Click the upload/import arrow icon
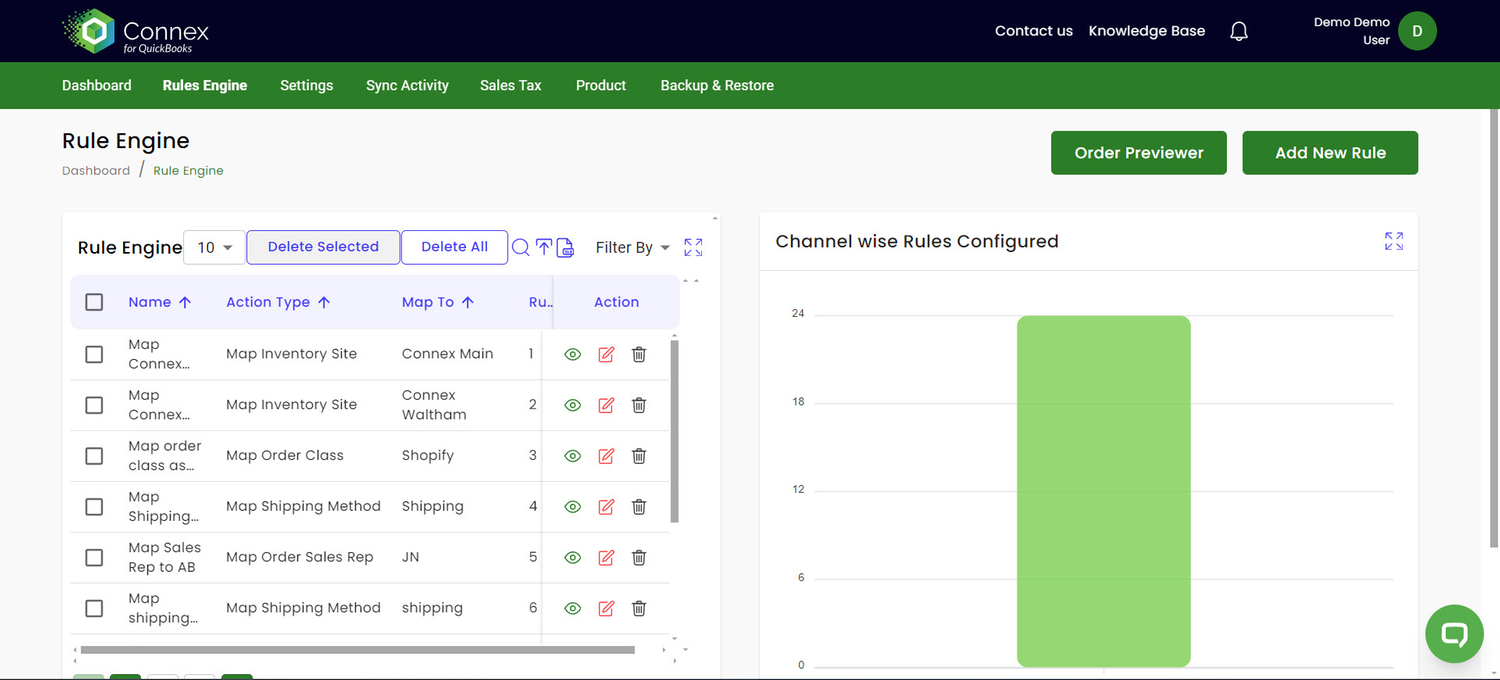1500x680 pixels. click(544, 247)
